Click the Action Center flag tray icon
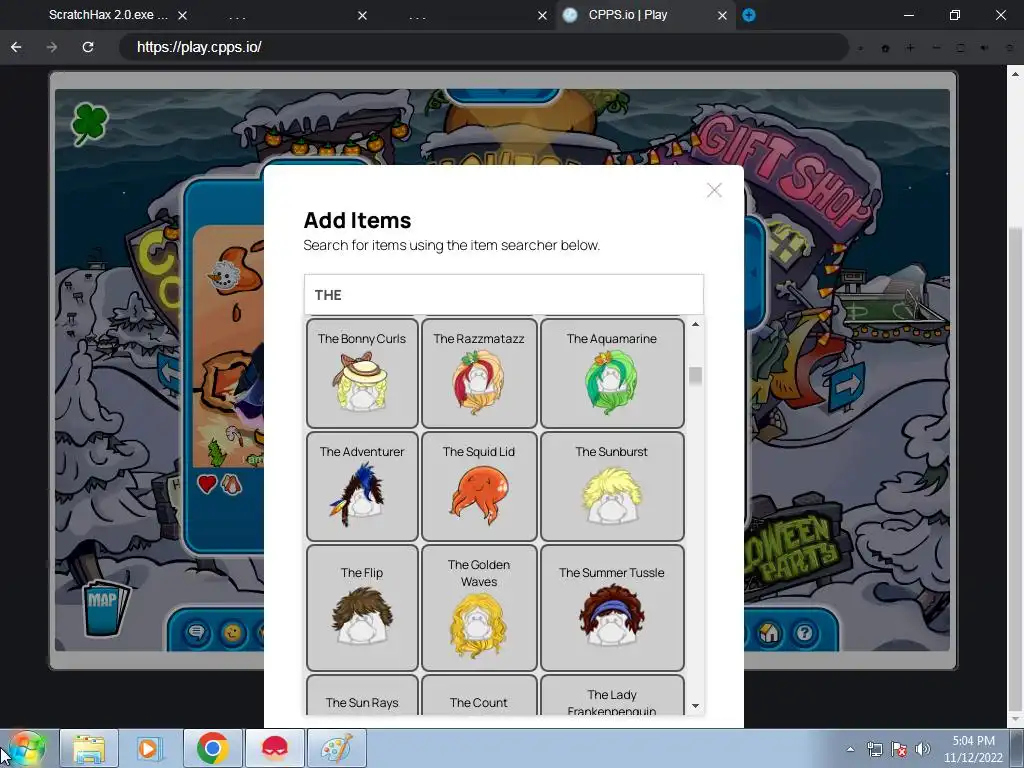1024x768 pixels. (899, 749)
